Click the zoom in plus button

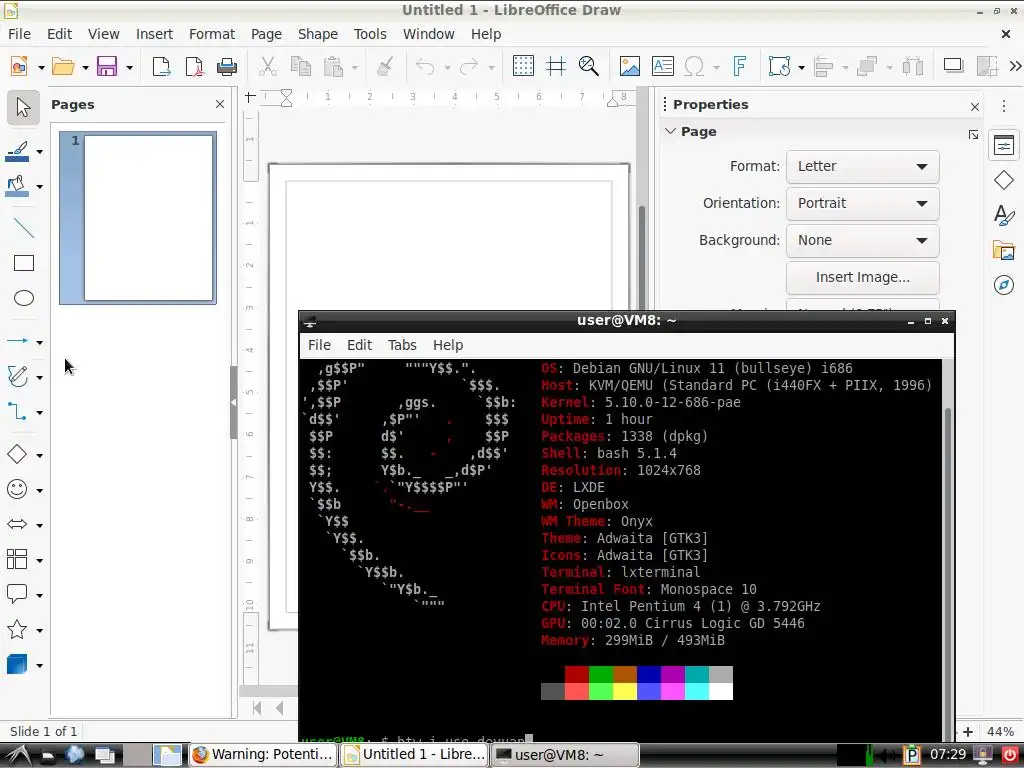click(x=968, y=732)
